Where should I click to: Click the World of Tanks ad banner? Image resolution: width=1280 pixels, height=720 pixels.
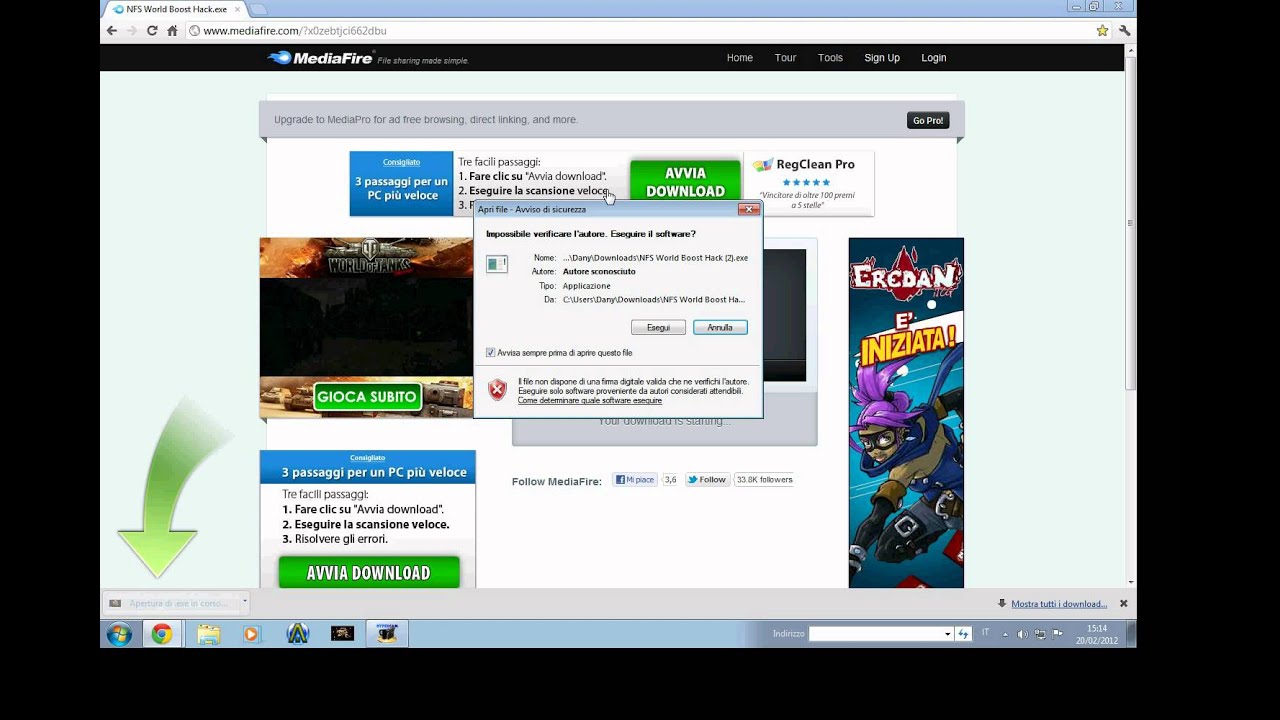tap(366, 327)
